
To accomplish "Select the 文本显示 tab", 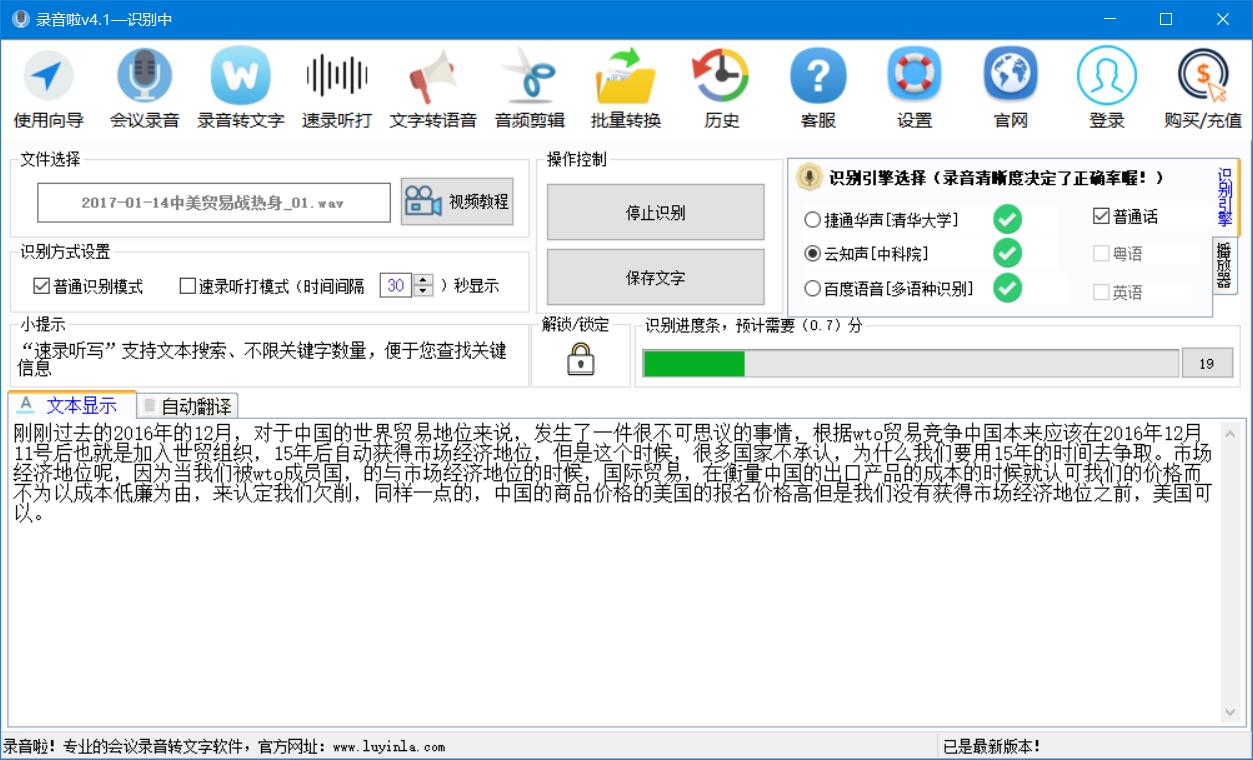I will point(72,405).
